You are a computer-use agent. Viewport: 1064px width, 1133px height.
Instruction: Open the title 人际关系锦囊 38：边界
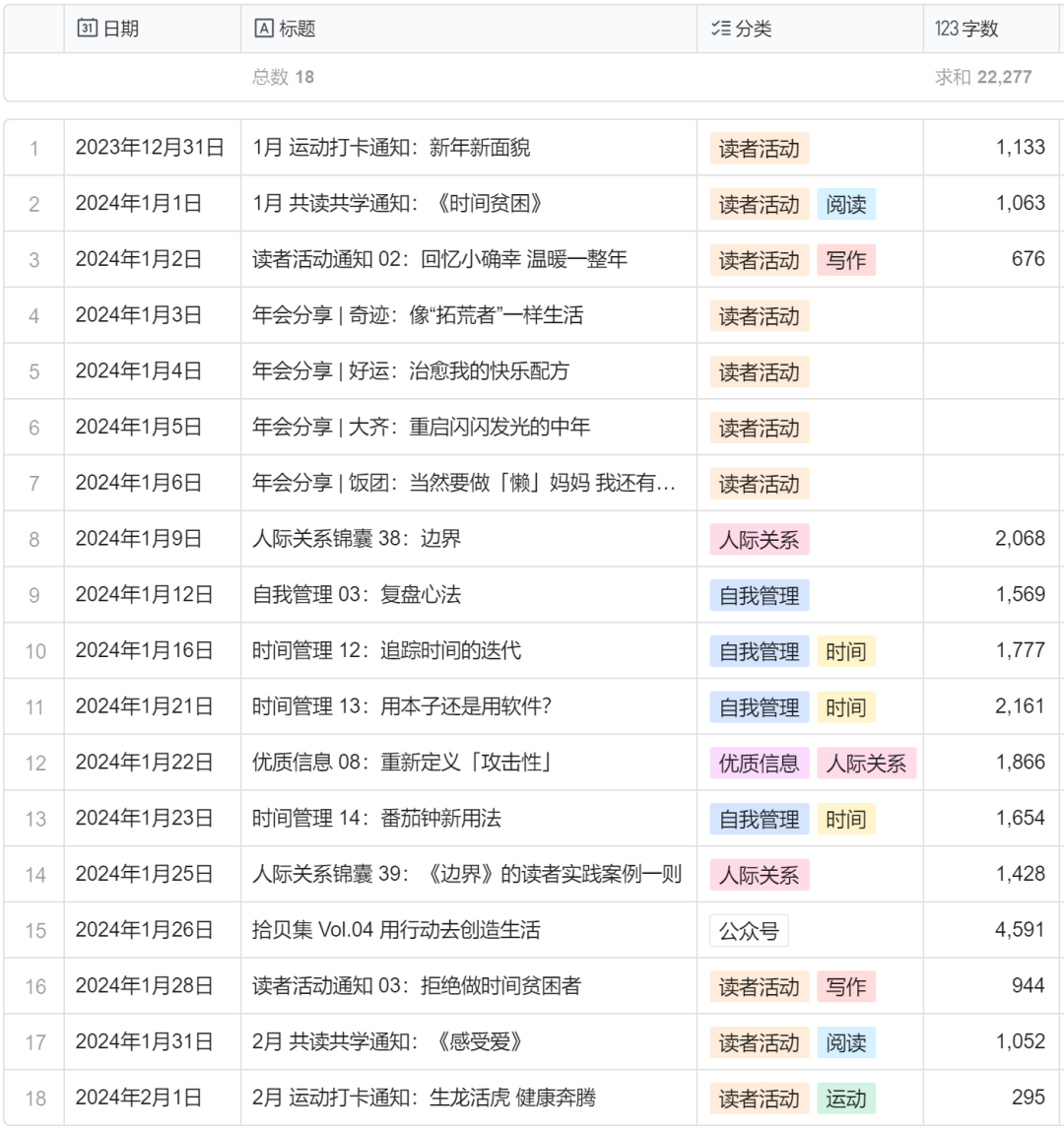tap(356, 538)
